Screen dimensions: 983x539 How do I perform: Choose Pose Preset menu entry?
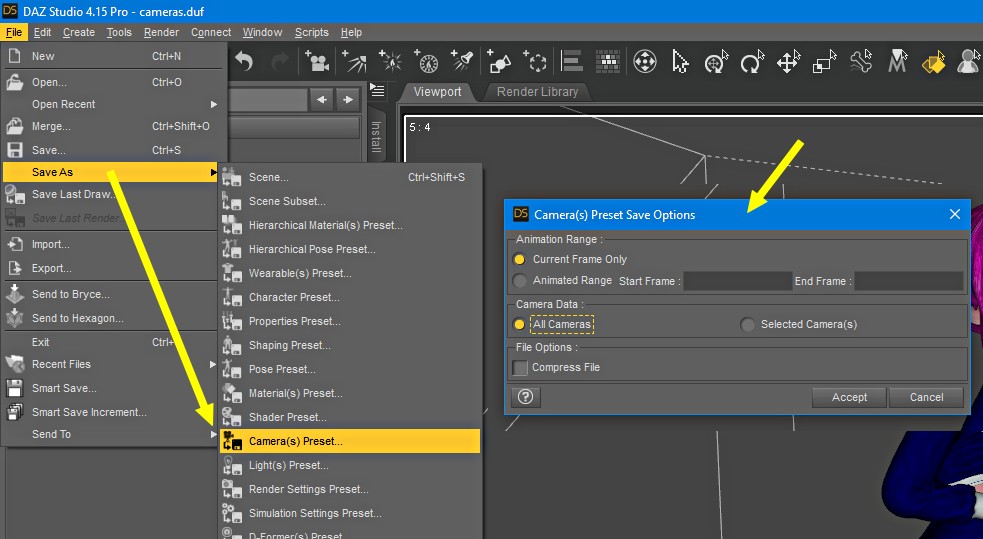[350, 369]
